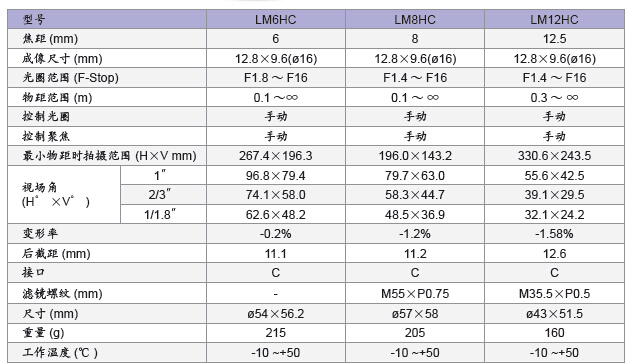The image size is (625, 364).
Task: Select the ø43×51.5 dimension cell
Action: pyautogui.click(x=554, y=313)
